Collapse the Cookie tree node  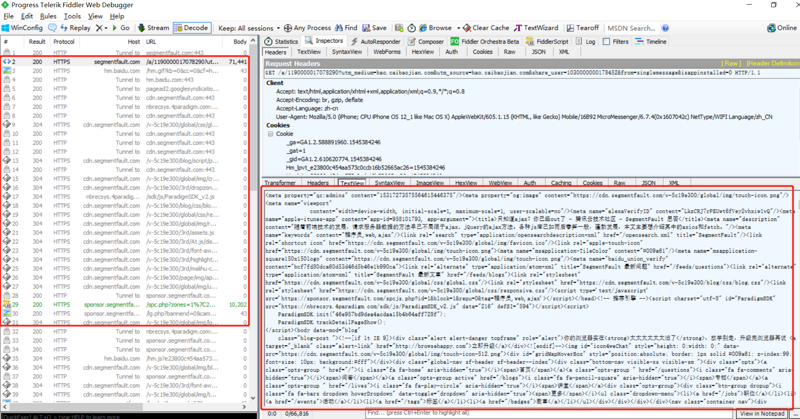click(270, 134)
